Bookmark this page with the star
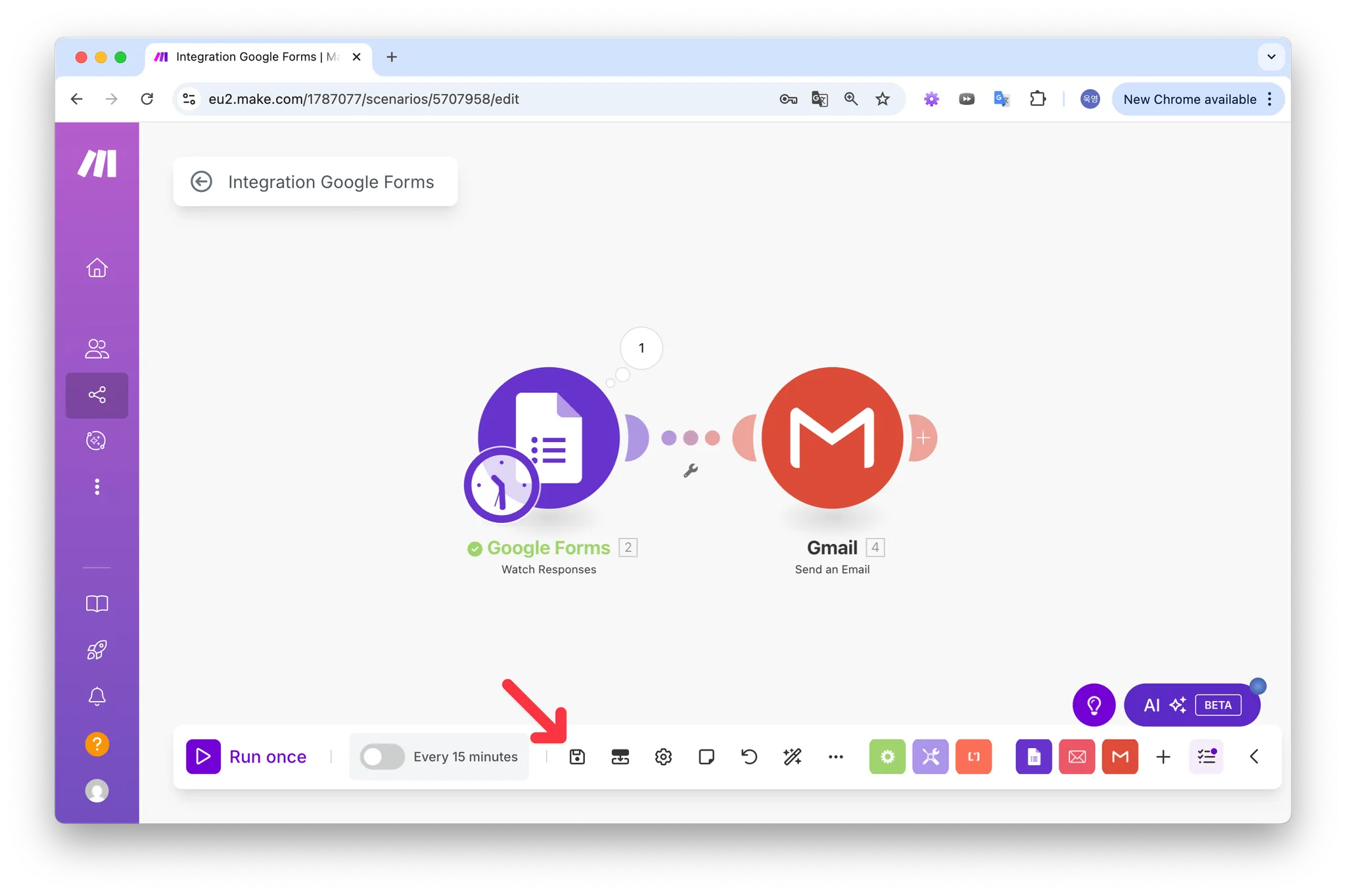Viewport: 1346px width, 896px height. (883, 99)
